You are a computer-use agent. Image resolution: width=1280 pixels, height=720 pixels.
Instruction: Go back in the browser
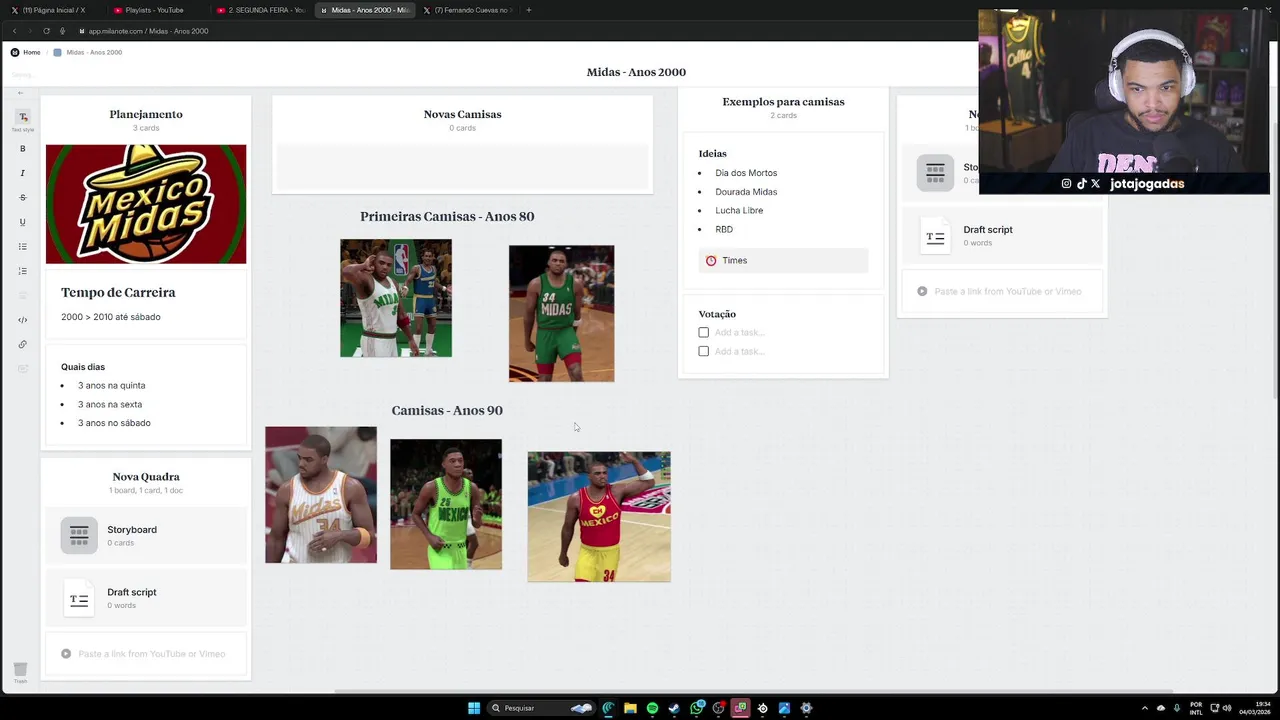[14, 31]
